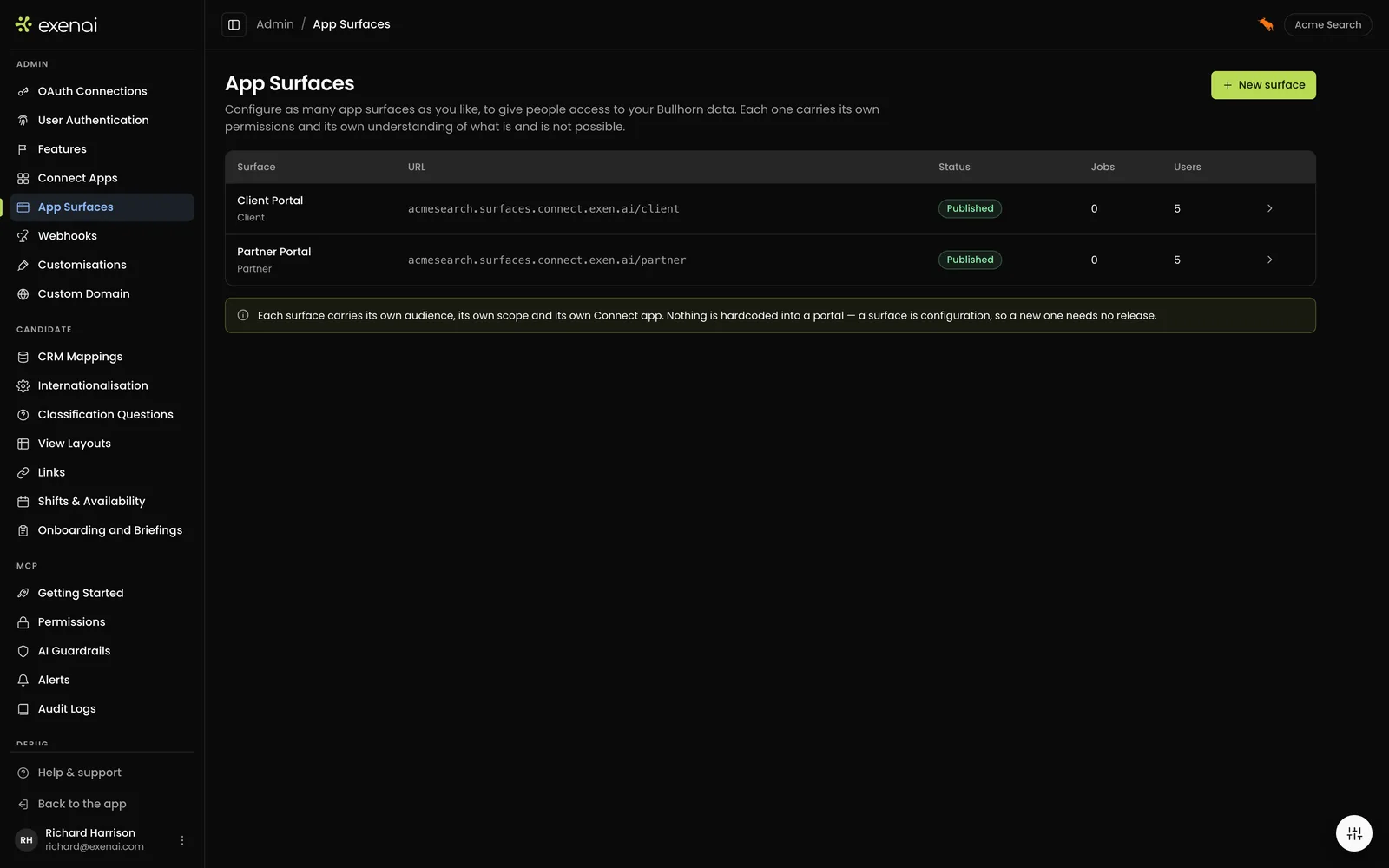This screenshot has width=1389, height=868.
Task: Click Back to the app
Action: pyautogui.click(x=102, y=804)
